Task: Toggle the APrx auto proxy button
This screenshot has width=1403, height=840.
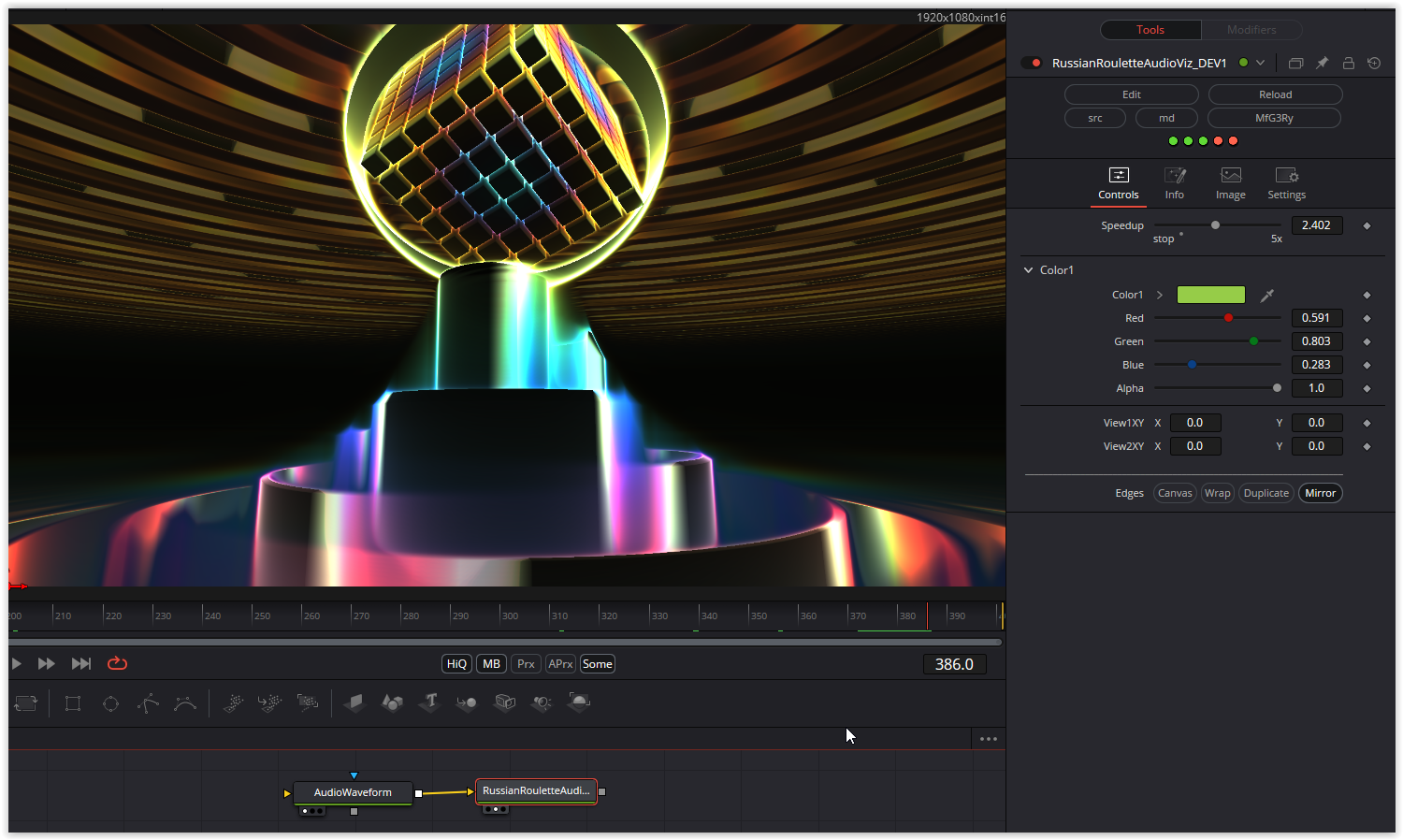Action: pyautogui.click(x=560, y=664)
